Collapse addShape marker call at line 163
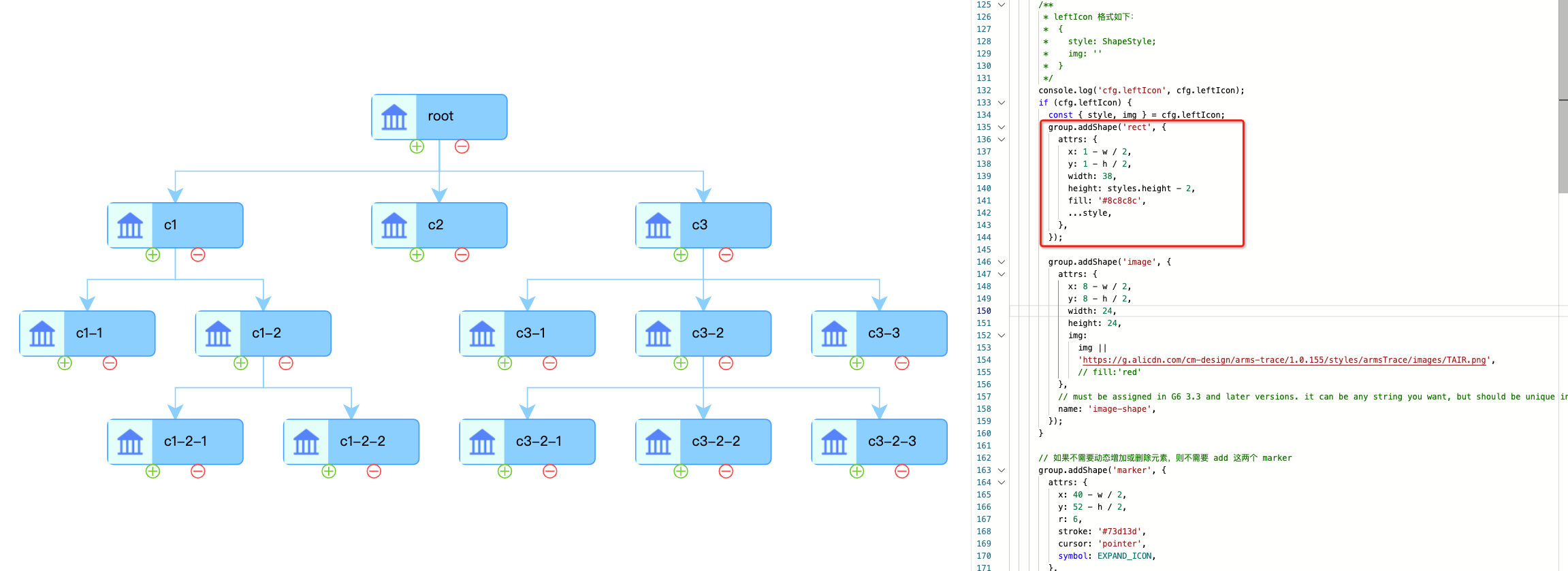Image resolution: width=1568 pixels, height=571 pixels. [x=1002, y=470]
